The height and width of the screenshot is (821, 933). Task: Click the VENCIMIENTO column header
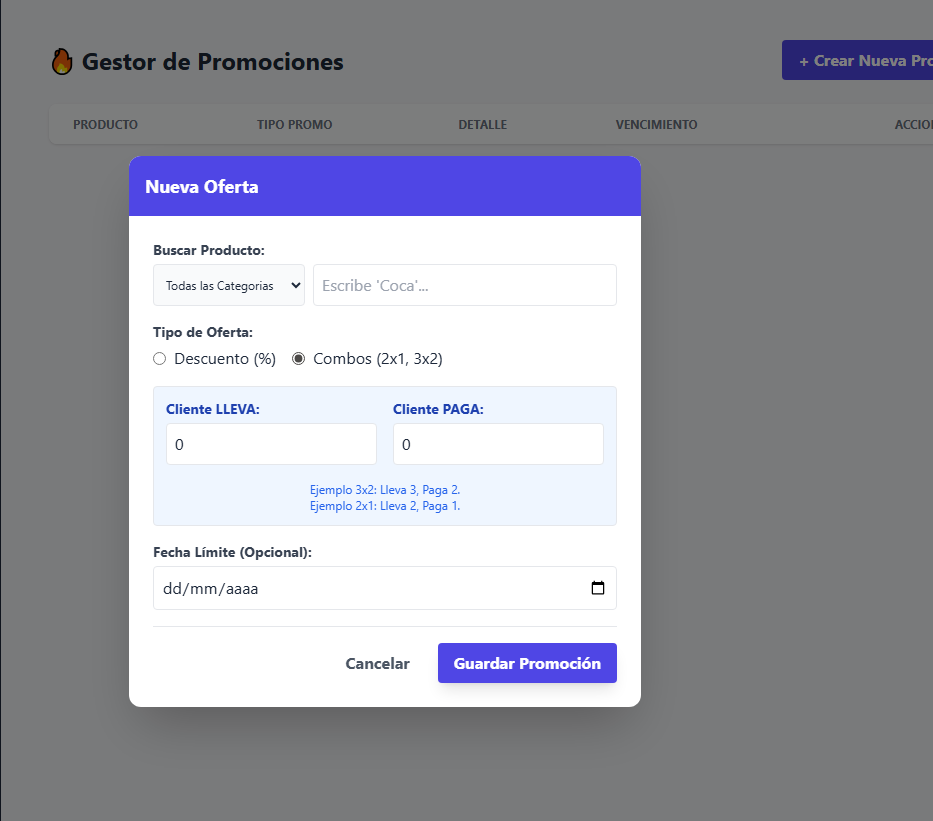(x=656, y=124)
